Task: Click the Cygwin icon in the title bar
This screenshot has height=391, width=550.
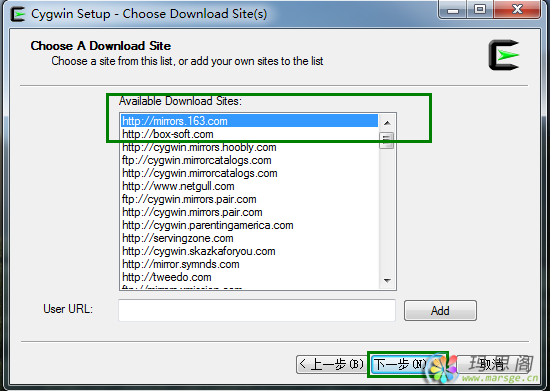Action: tap(18, 14)
